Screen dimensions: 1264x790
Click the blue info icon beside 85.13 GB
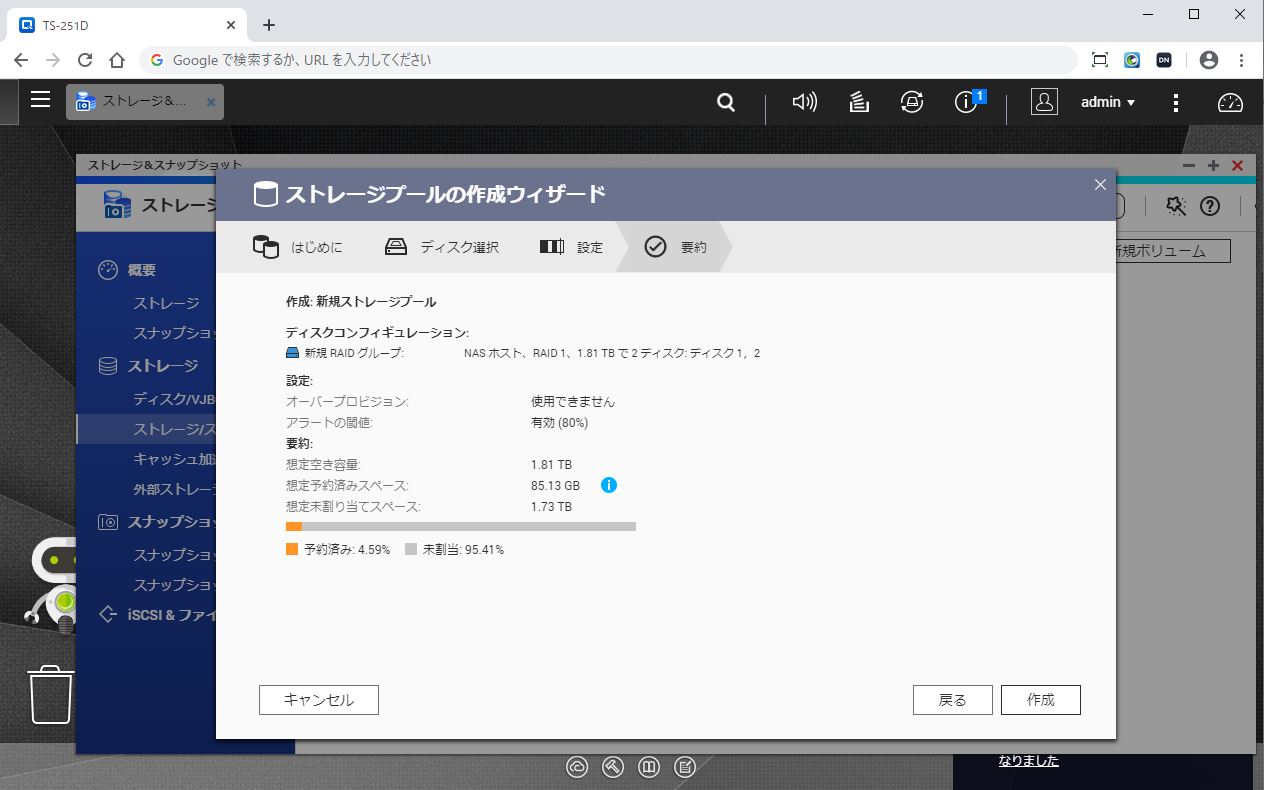tap(609, 485)
